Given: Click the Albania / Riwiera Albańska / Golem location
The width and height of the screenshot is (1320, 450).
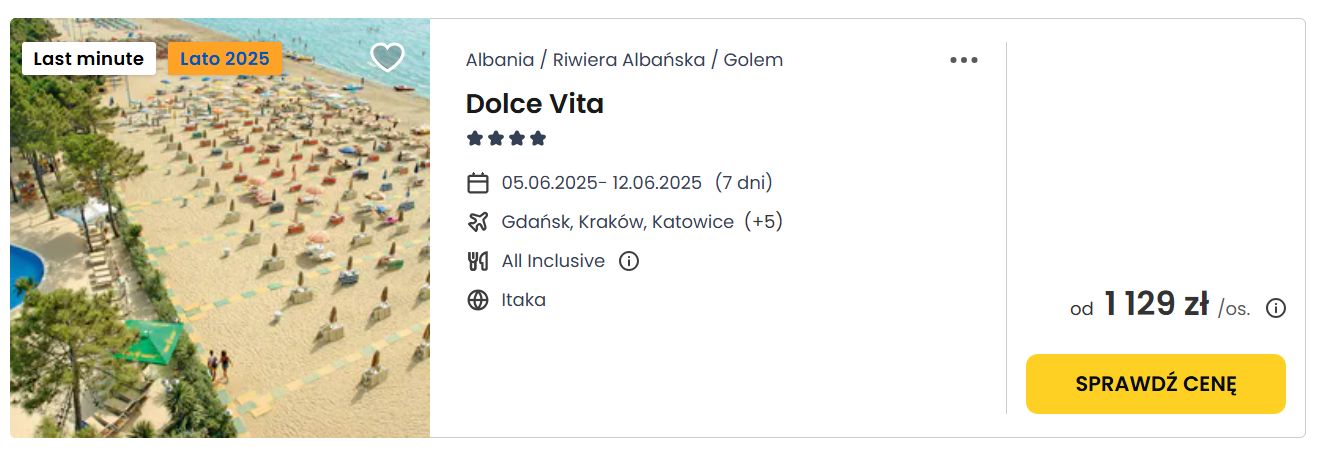Looking at the screenshot, I should [625, 60].
